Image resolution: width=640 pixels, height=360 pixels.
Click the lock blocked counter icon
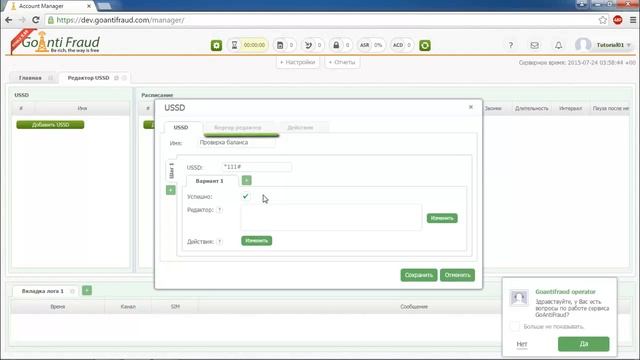336,45
